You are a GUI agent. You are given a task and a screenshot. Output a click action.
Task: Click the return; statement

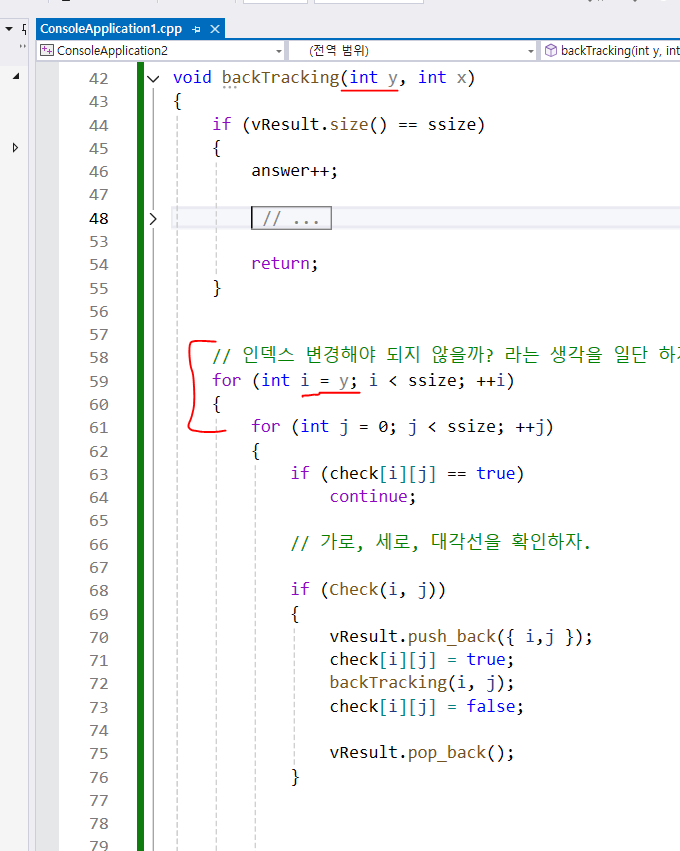pos(284,264)
